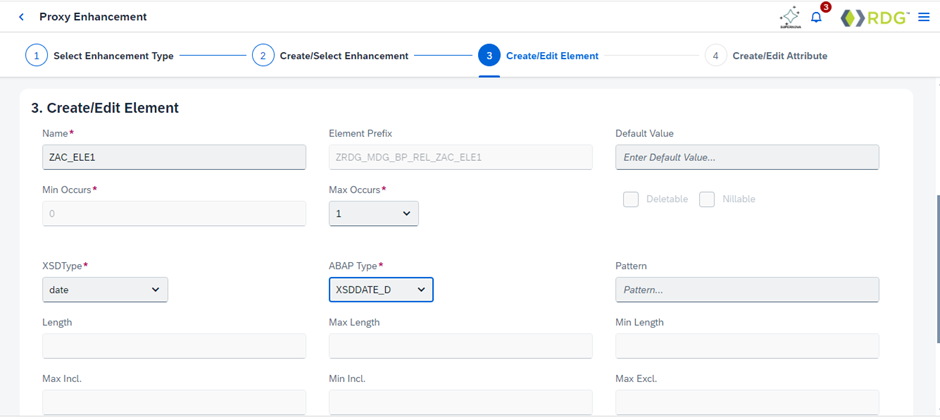Open the ABAP Type dropdown XSDDATE_D

[381, 289]
